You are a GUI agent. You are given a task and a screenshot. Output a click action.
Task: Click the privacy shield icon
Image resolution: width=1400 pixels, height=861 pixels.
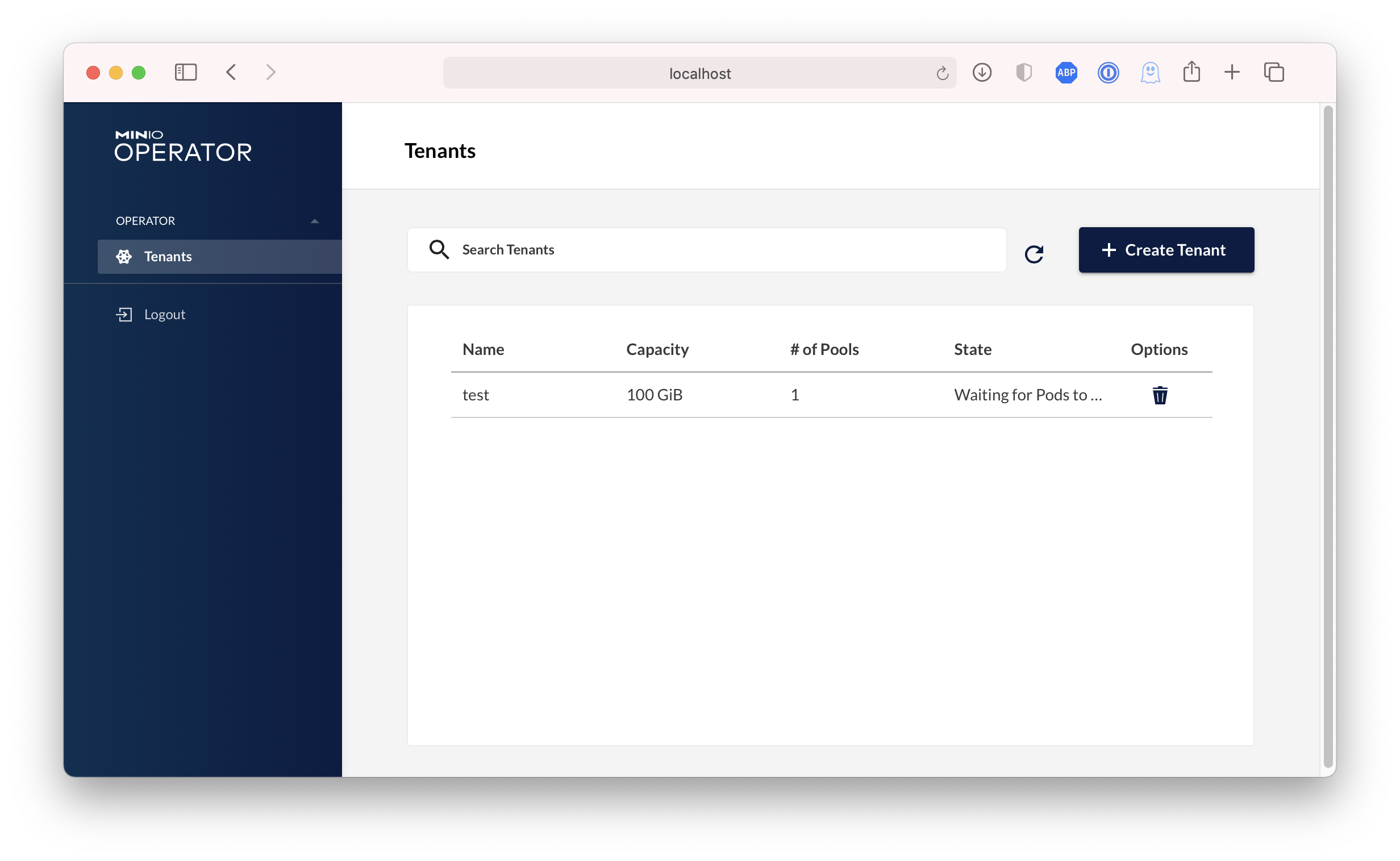pos(1023,72)
